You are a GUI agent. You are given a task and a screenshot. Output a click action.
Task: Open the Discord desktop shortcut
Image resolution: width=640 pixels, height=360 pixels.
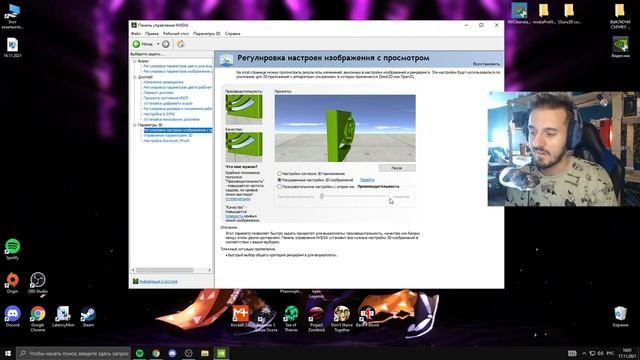pyautogui.click(x=13, y=316)
